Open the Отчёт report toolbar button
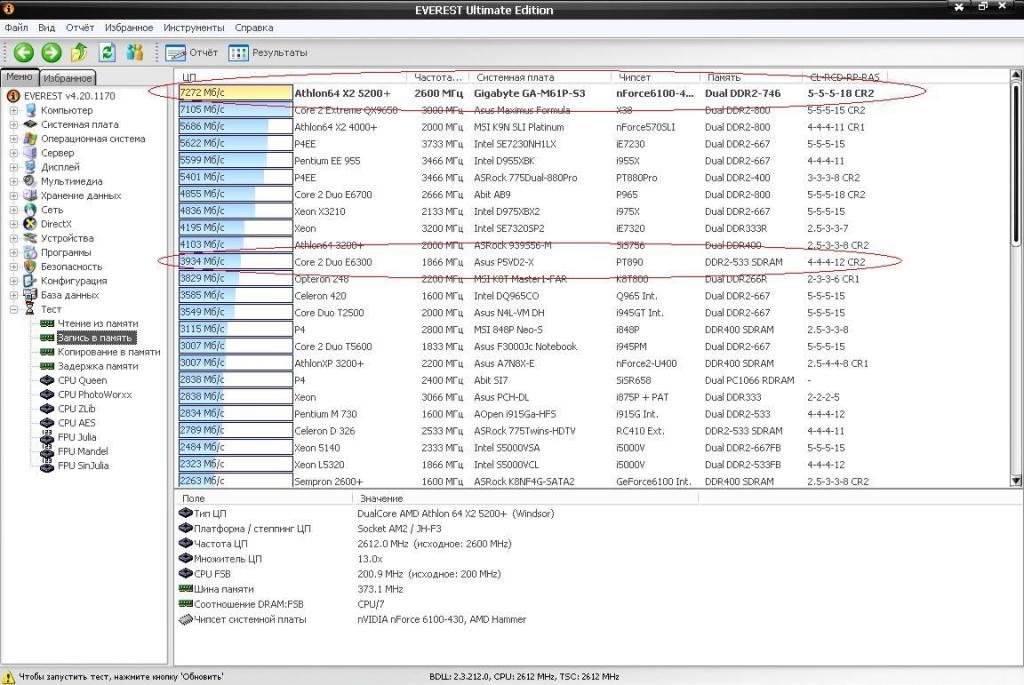This screenshot has width=1024, height=685. [x=191, y=53]
